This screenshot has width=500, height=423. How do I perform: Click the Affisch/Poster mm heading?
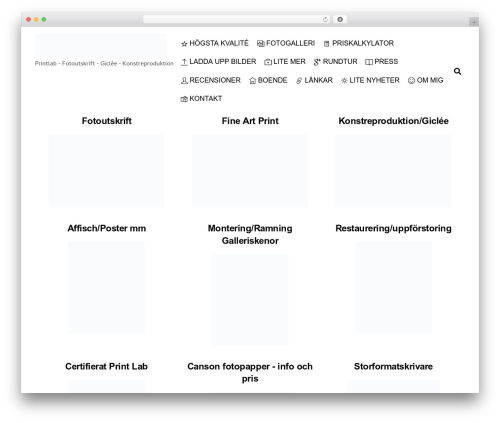[107, 228]
